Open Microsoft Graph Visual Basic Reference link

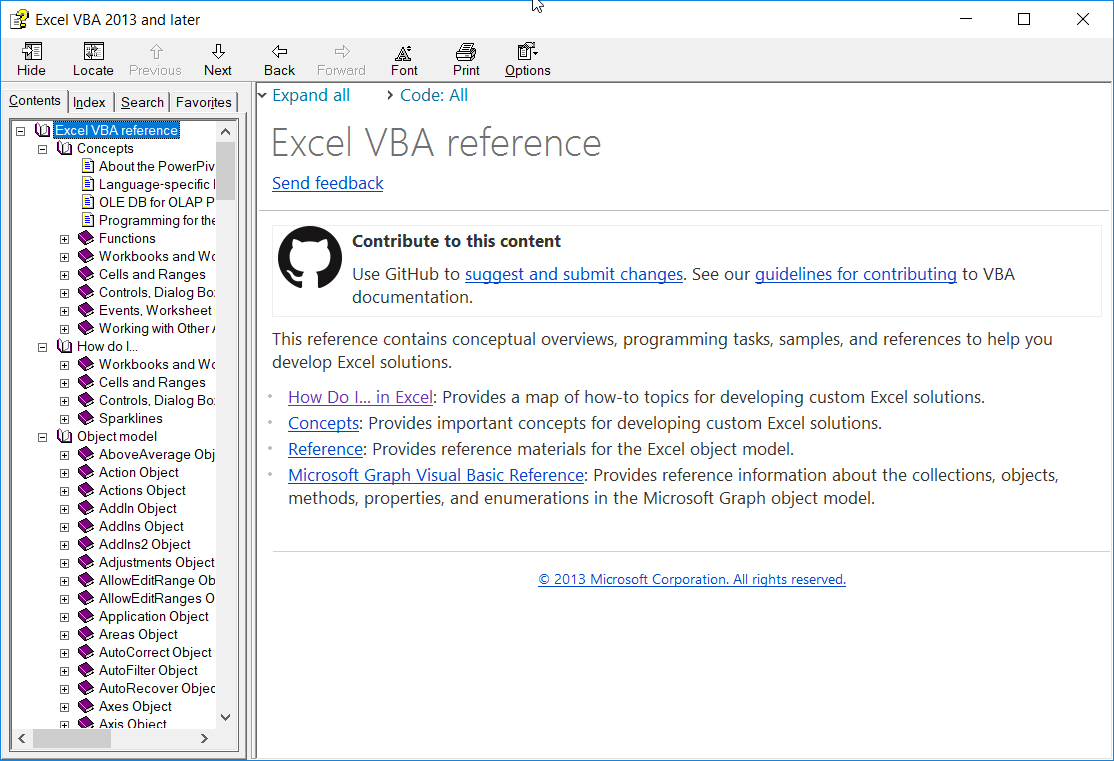pos(436,475)
